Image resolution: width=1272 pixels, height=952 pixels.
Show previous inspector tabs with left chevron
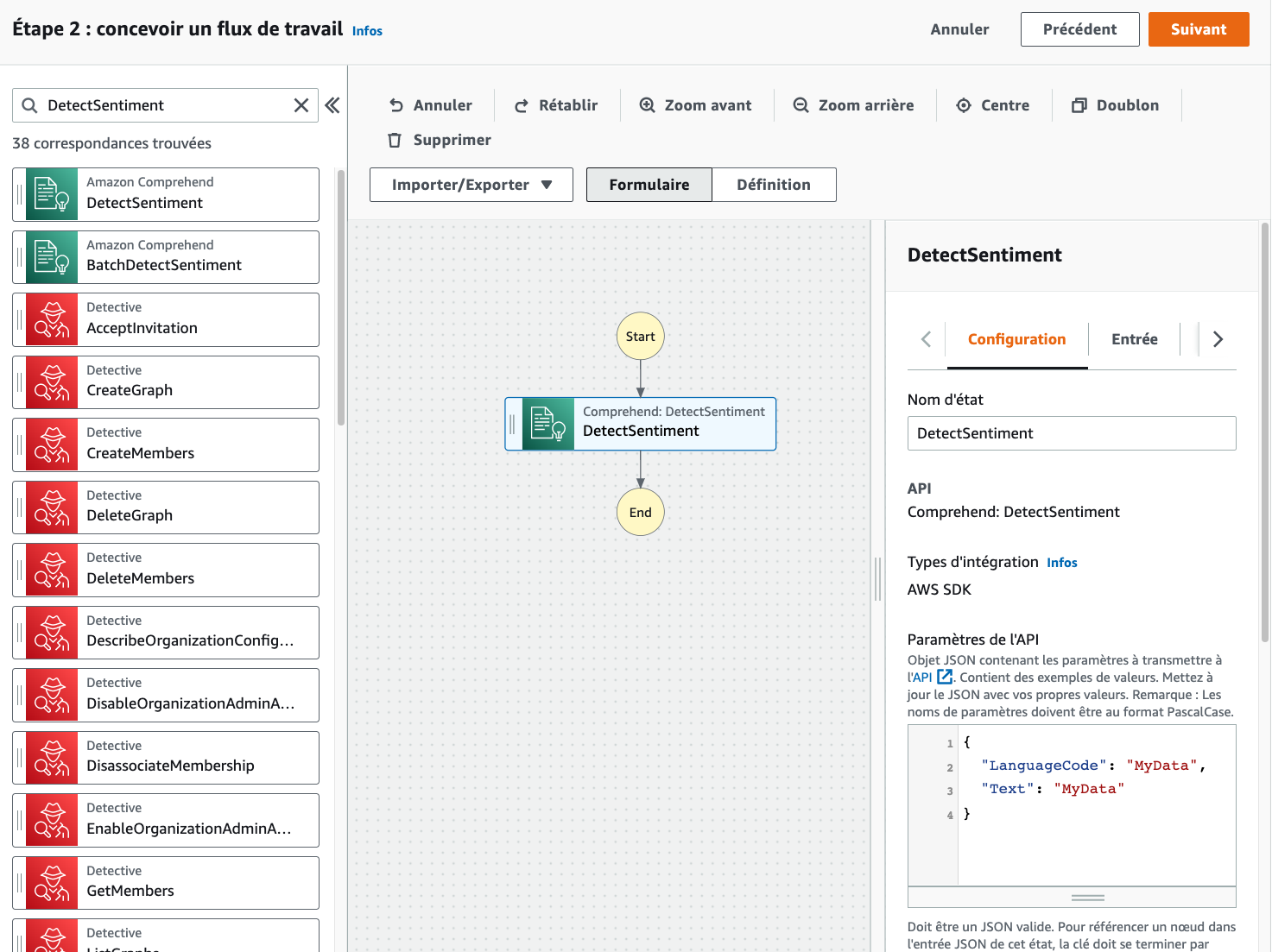(926, 339)
